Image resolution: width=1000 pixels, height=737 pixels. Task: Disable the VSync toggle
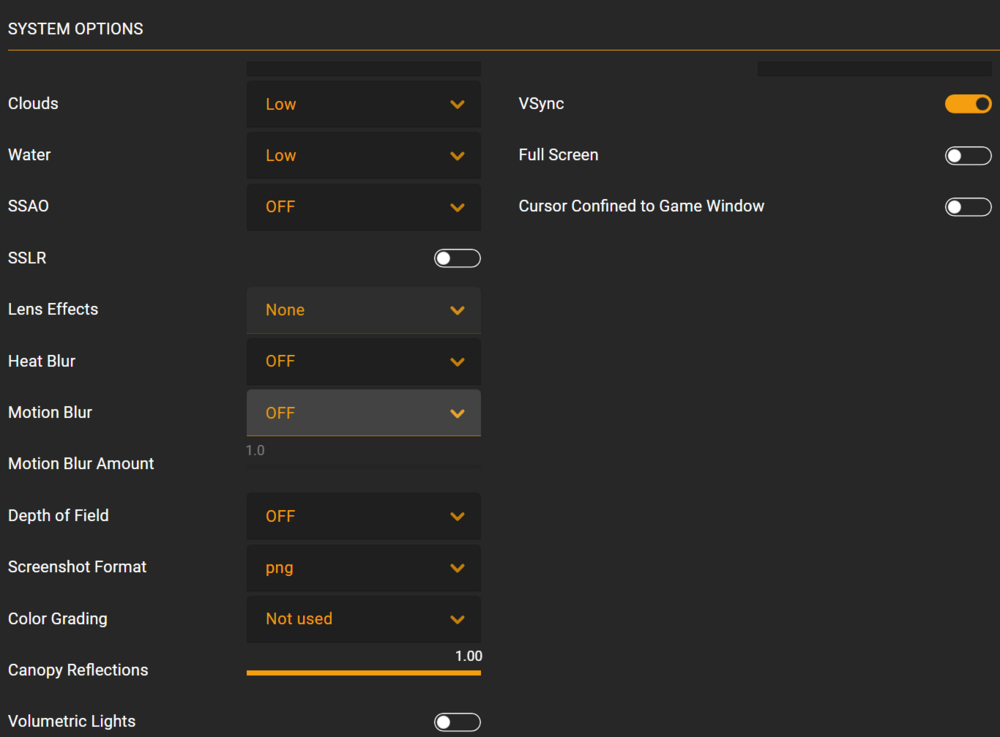point(968,103)
